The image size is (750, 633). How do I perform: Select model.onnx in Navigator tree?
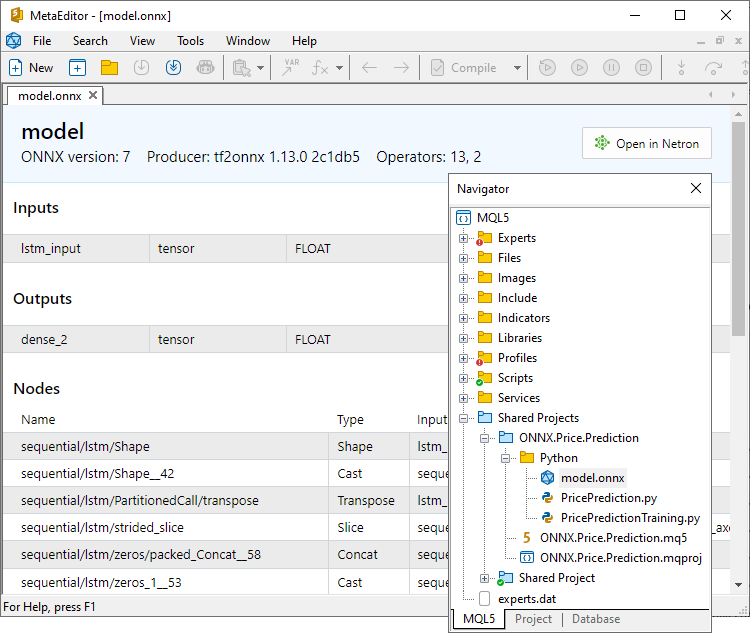coord(593,478)
